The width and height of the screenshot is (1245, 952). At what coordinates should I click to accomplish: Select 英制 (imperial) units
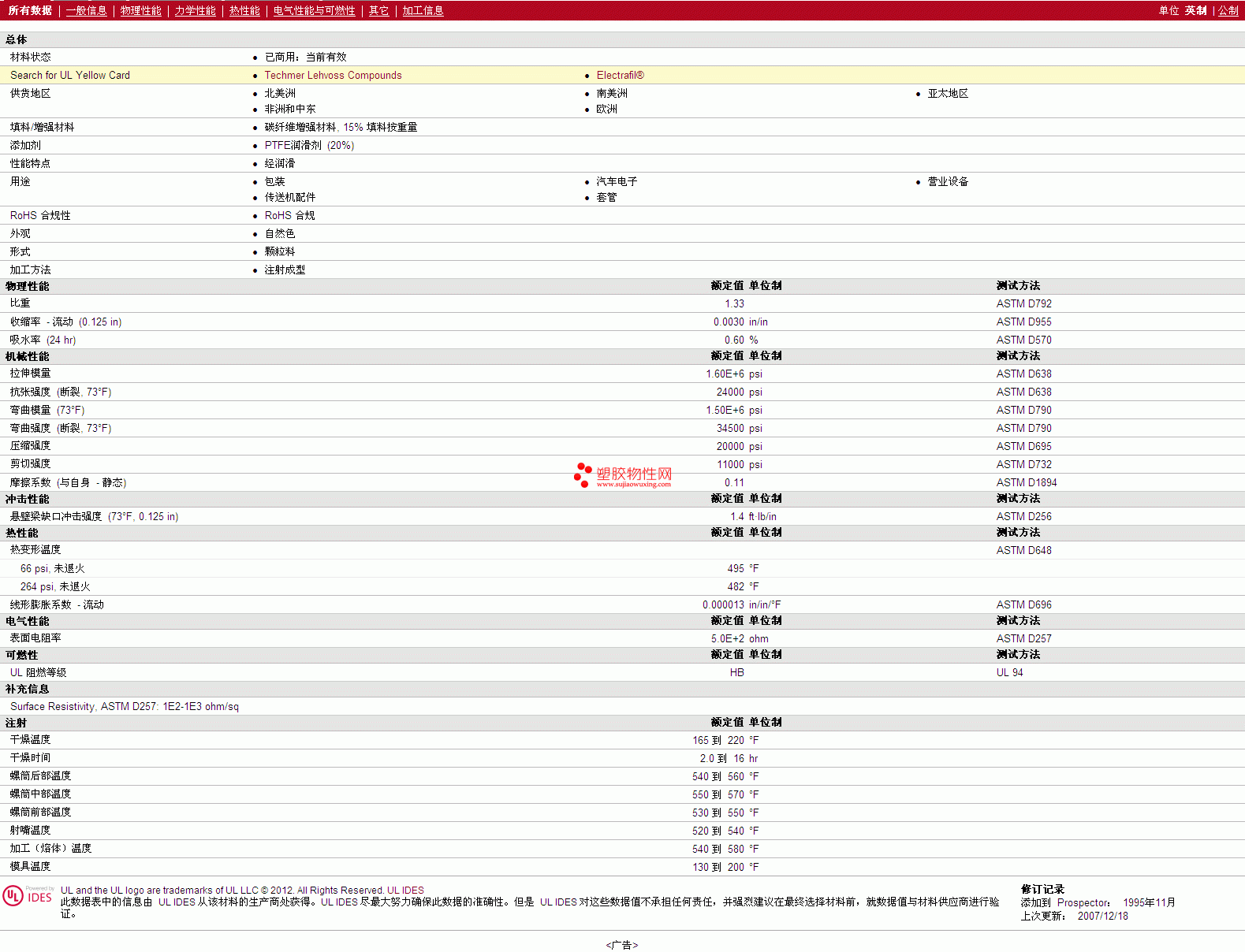pos(1195,11)
